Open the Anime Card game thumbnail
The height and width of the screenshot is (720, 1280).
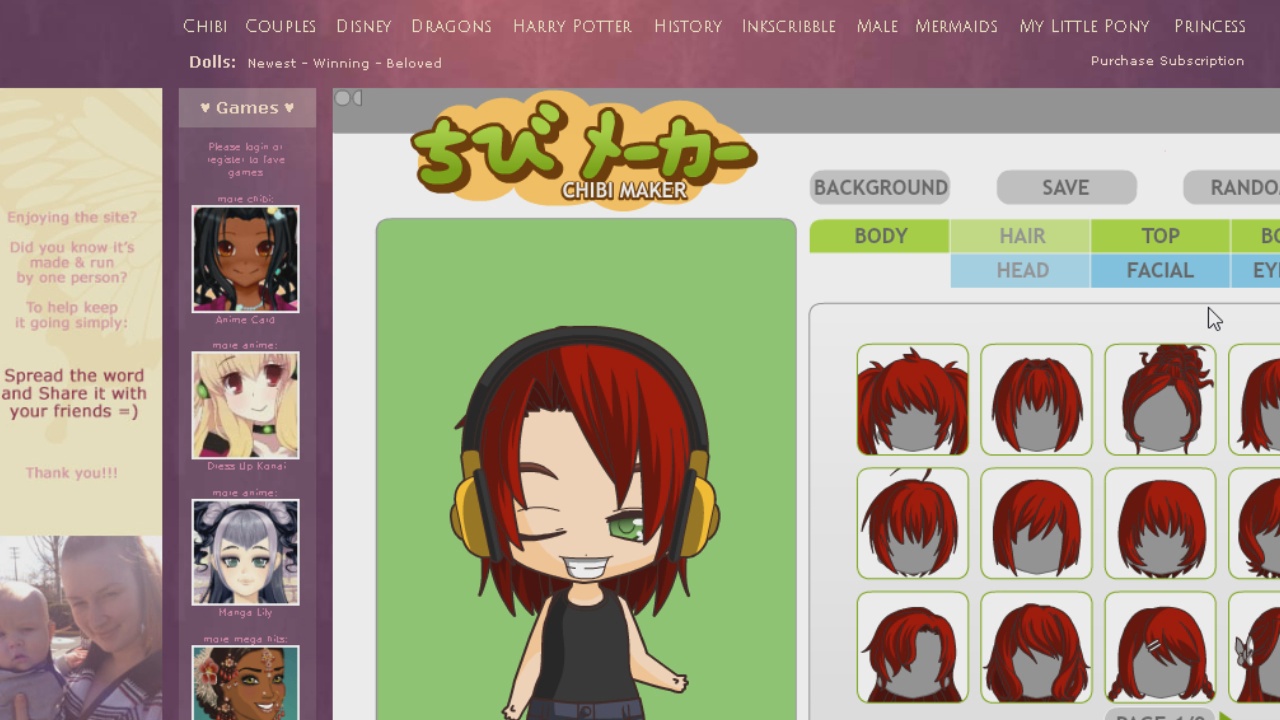(245, 259)
